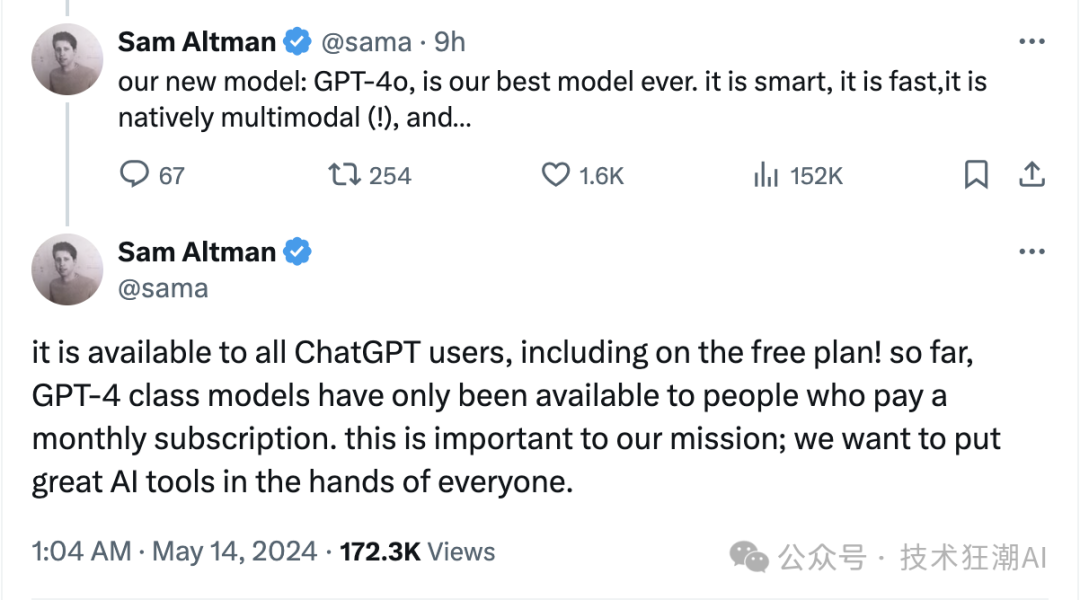Click the reply icon on first tweet
Image resolution: width=1080 pixels, height=600 pixels.
[134, 176]
